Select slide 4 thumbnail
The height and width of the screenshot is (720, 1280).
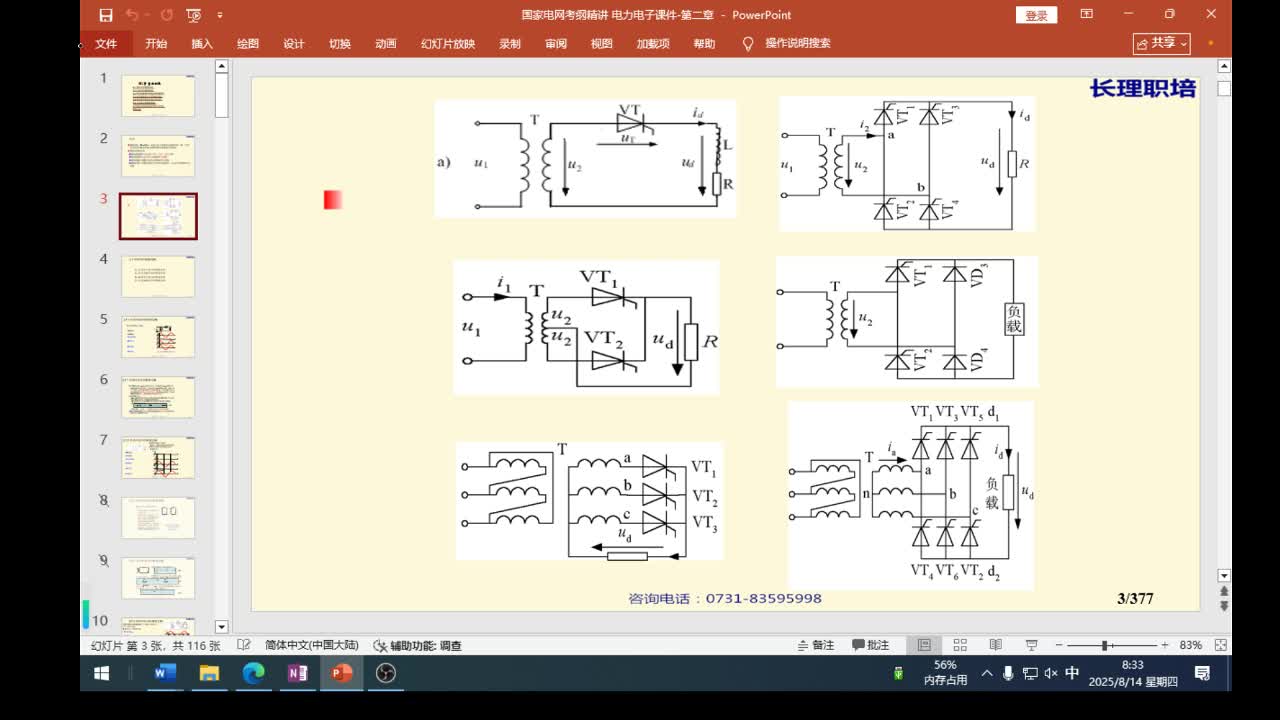[158, 277]
